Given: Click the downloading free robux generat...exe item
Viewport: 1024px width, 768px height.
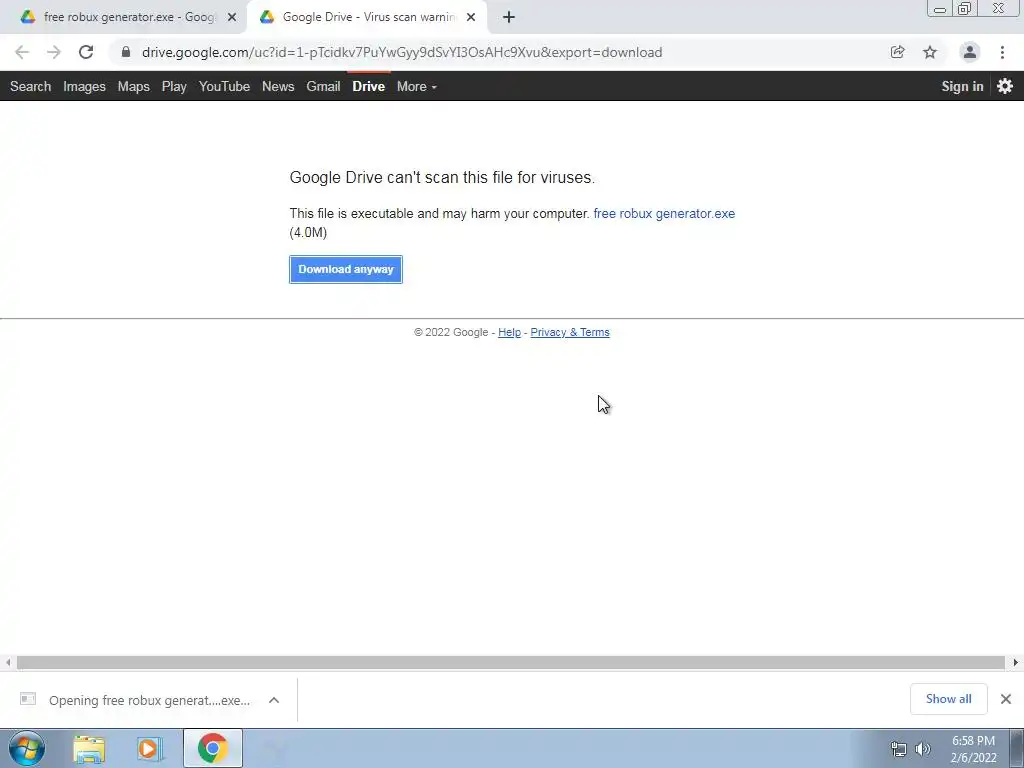Looking at the screenshot, I should (149, 700).
